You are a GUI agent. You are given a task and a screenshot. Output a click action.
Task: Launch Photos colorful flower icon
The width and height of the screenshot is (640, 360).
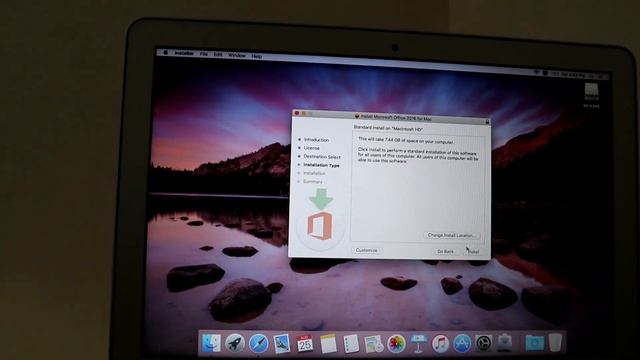(396, 344)
